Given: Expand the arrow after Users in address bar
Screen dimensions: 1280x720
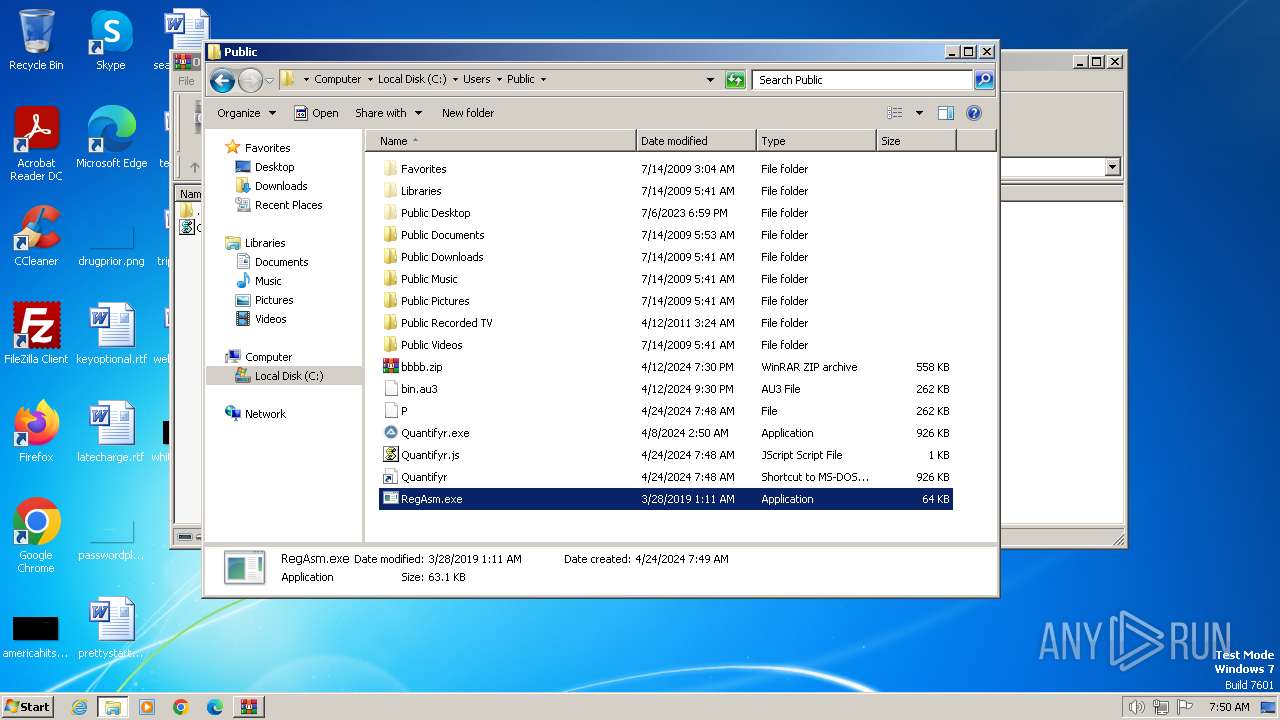Looking at the screenshot, I should (x=498, y=79).
